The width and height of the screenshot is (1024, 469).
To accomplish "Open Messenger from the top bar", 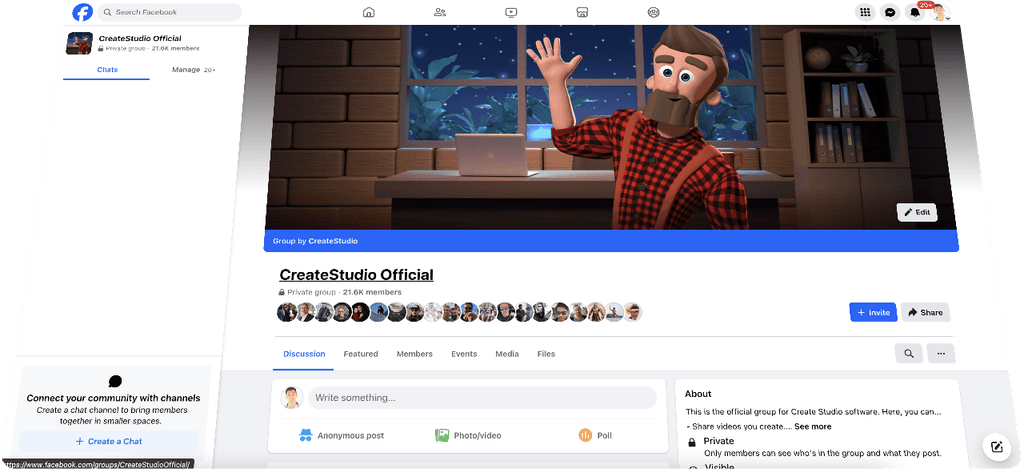I will click(x=889, y=13).
